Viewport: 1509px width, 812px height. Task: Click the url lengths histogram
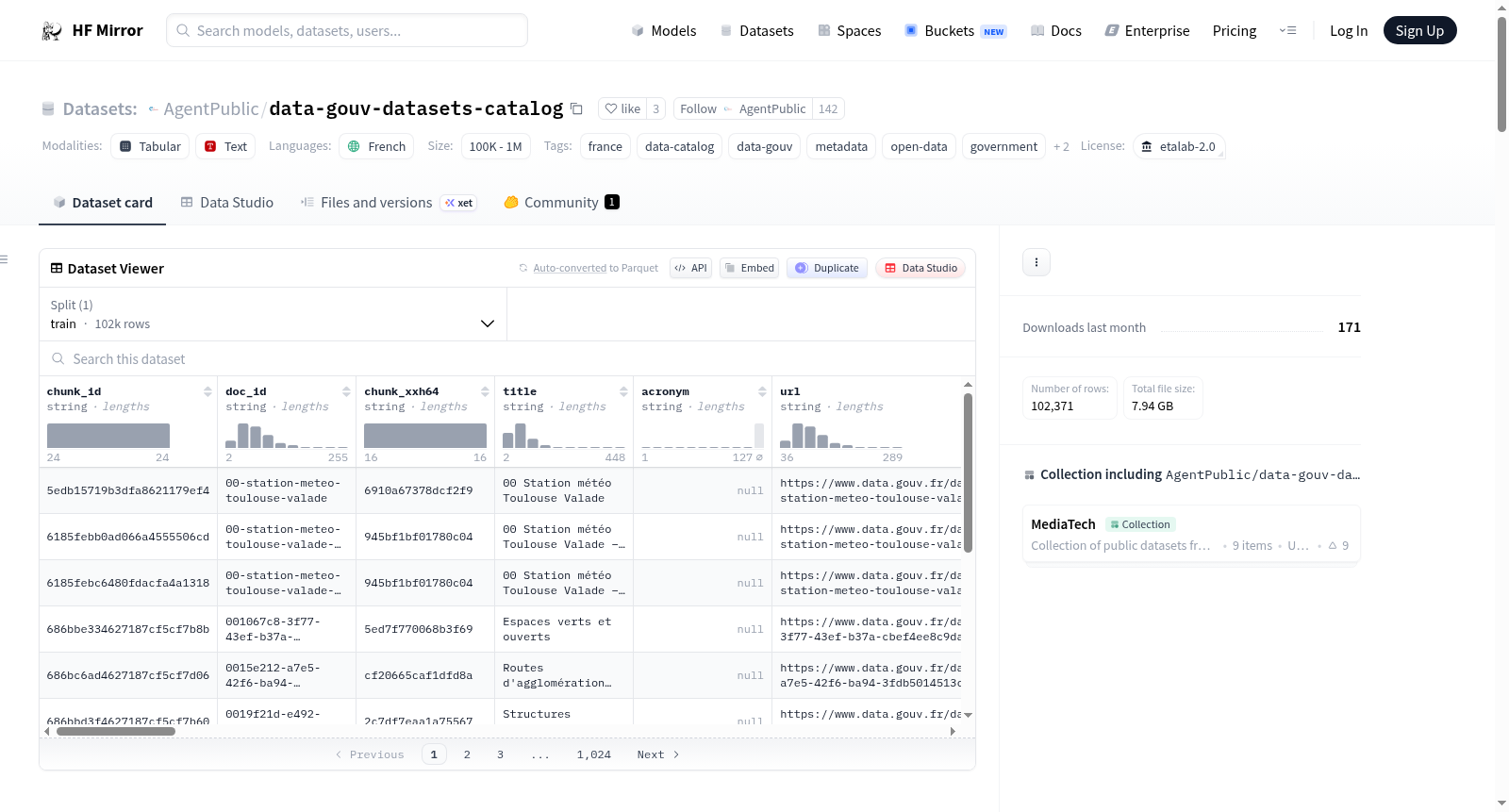point(841,436)
